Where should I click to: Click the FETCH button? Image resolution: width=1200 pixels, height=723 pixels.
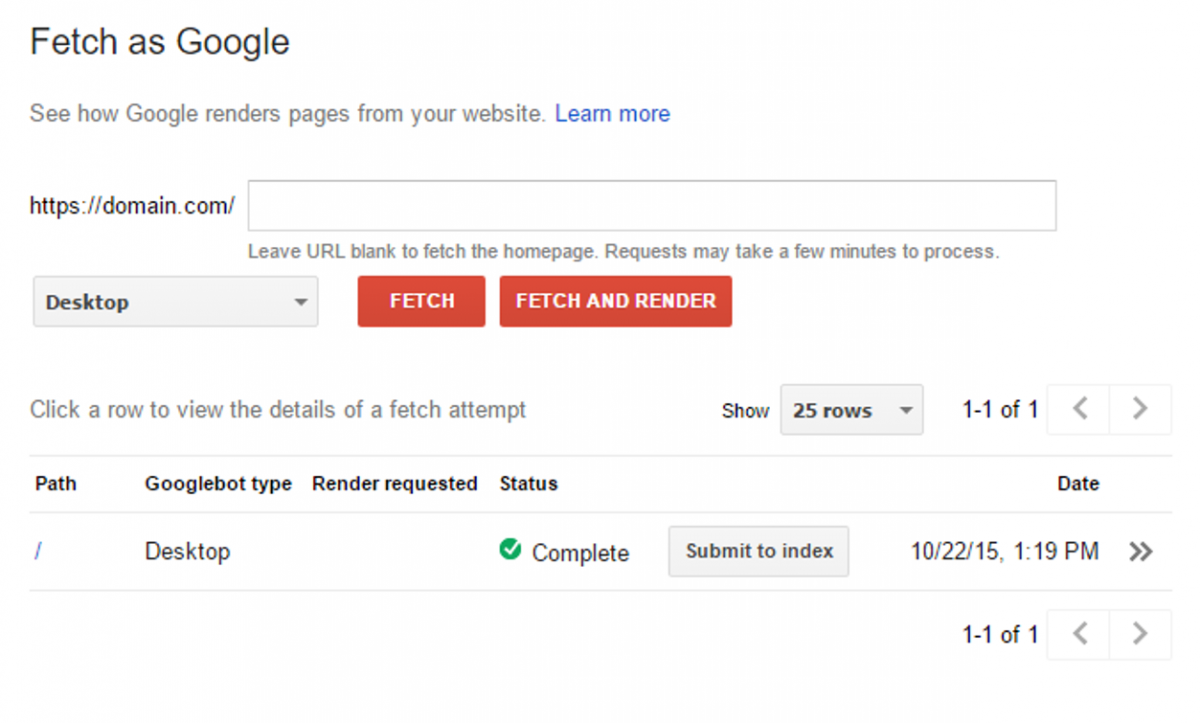(x=420, y=301)
